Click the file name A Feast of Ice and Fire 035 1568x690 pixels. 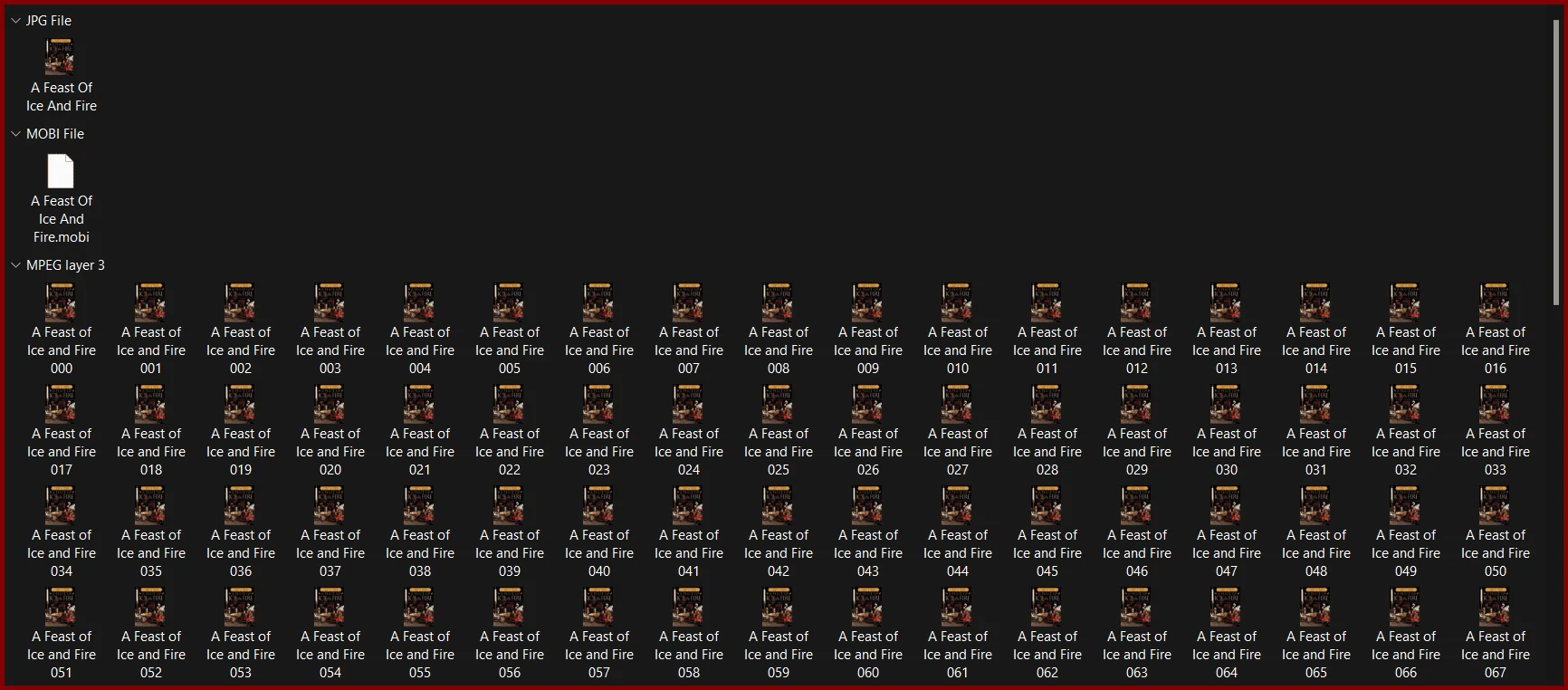click(151, 553)
